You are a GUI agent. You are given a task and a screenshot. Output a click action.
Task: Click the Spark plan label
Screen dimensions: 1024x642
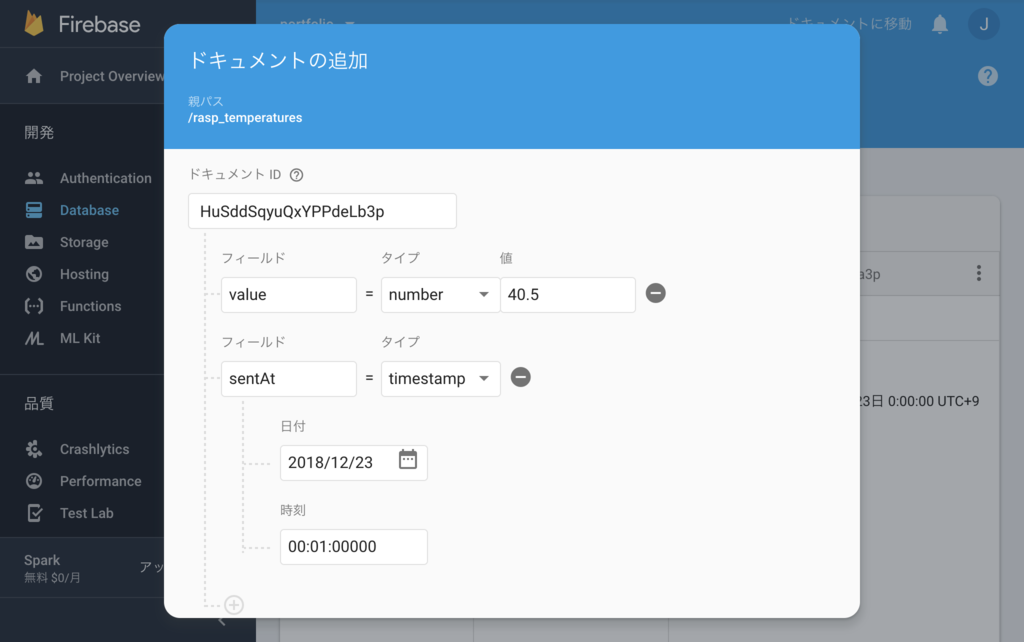(x=42, y=560)
